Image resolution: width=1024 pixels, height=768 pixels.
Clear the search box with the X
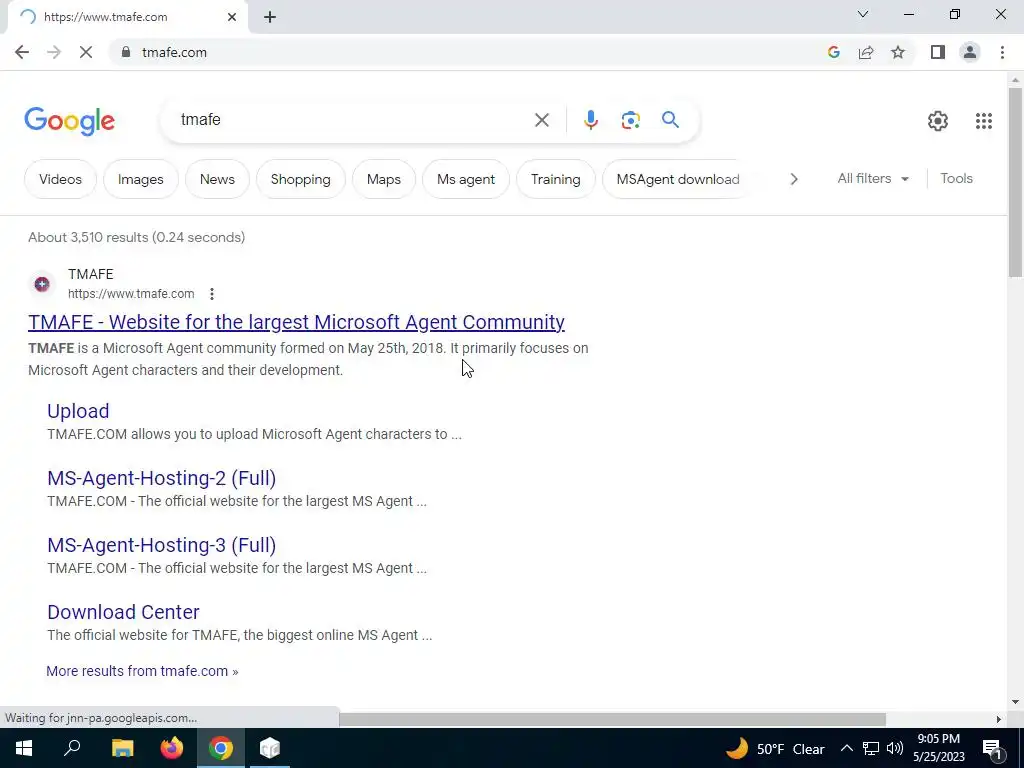(x=541, y=120)
